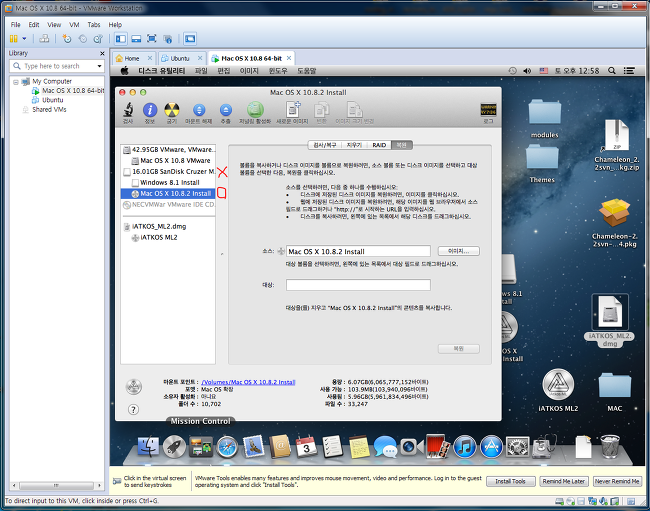Click Disk Utility icon in the dock
The image size is (650, 511).
(544, 446)
